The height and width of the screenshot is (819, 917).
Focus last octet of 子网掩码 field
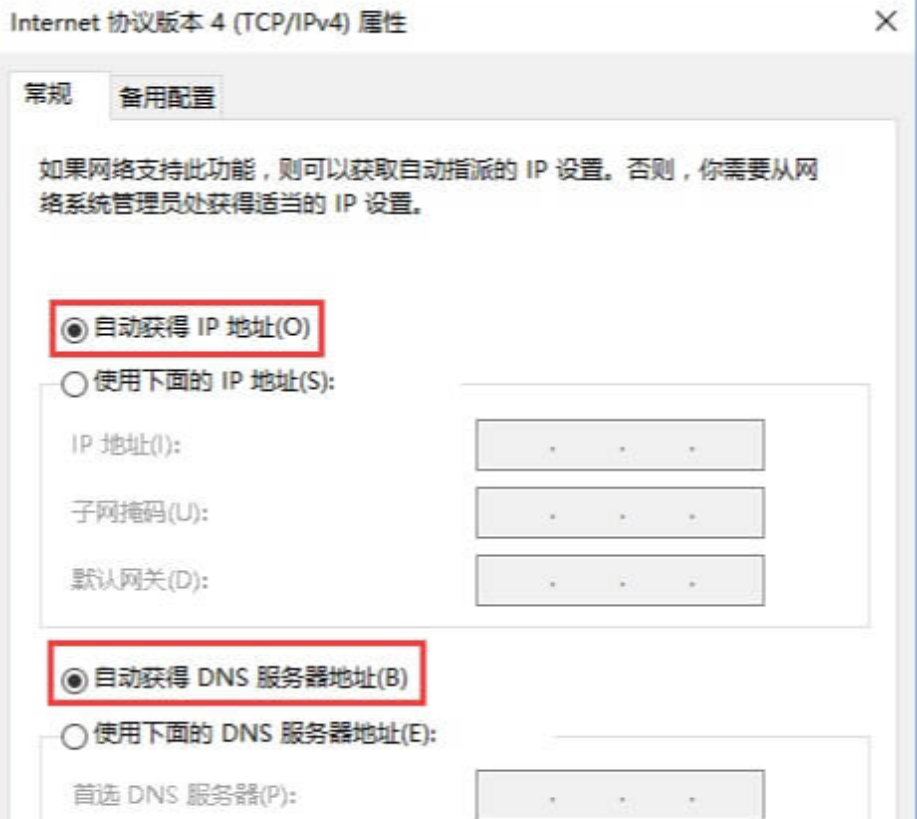coord(728,513)
